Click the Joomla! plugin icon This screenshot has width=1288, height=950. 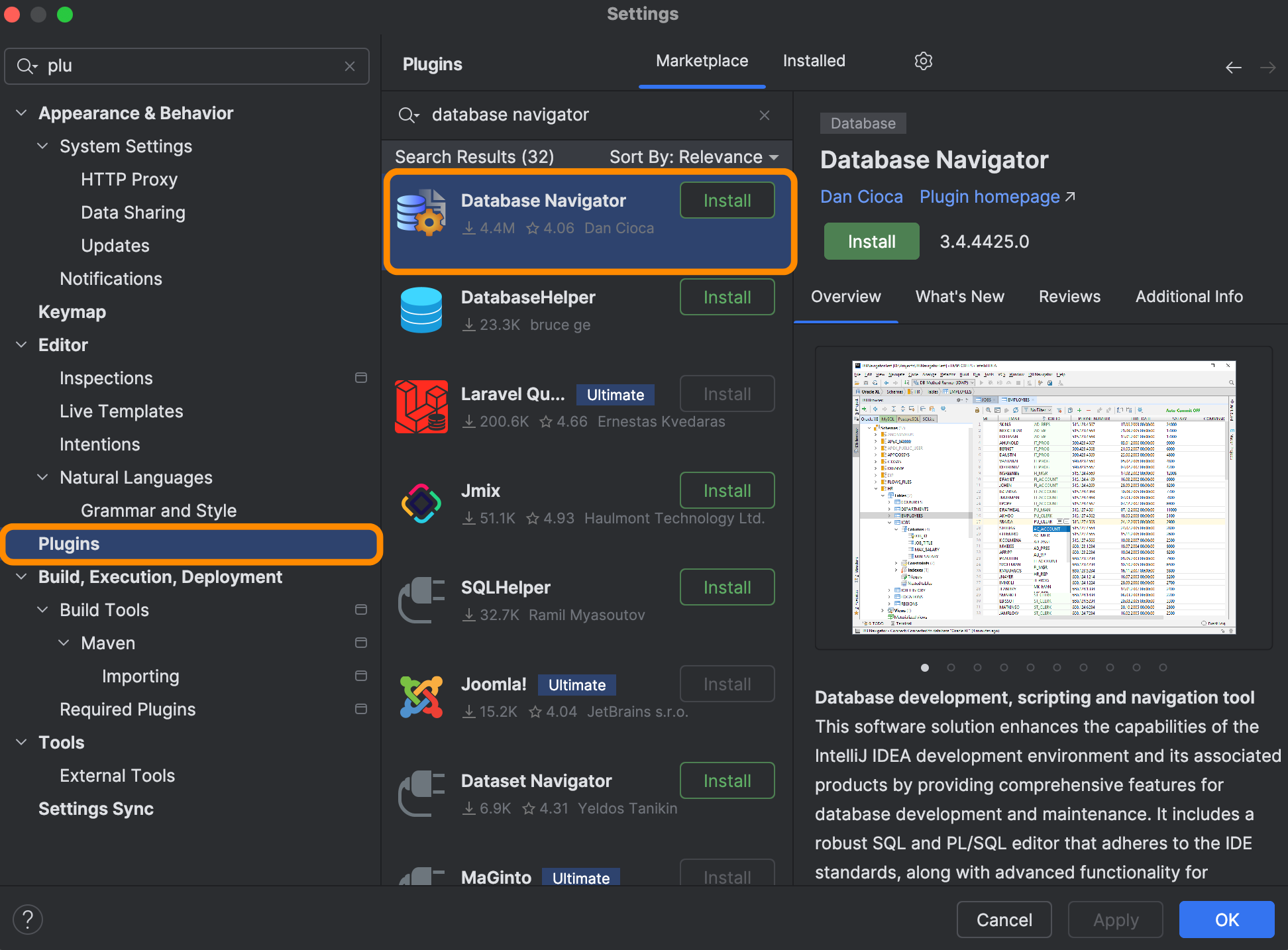421,697
